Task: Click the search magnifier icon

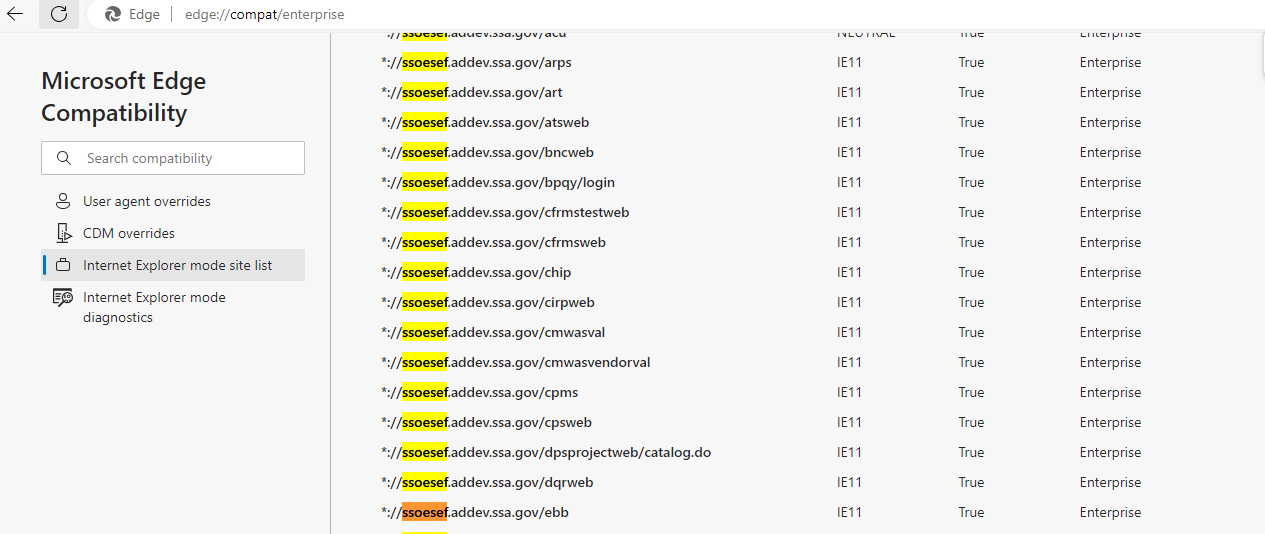Action: pyautogui.click(x=64, y=158)
